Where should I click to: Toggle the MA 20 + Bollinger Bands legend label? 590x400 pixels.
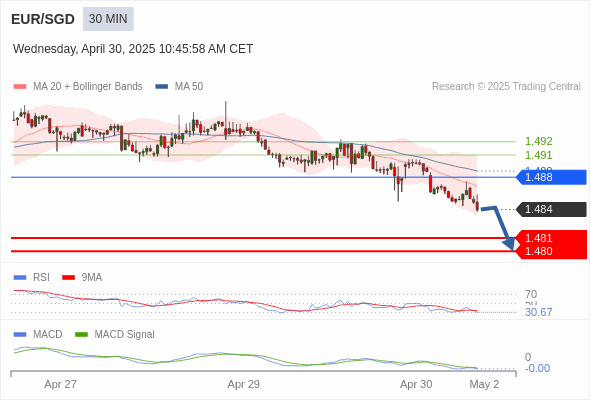[88, 87]
